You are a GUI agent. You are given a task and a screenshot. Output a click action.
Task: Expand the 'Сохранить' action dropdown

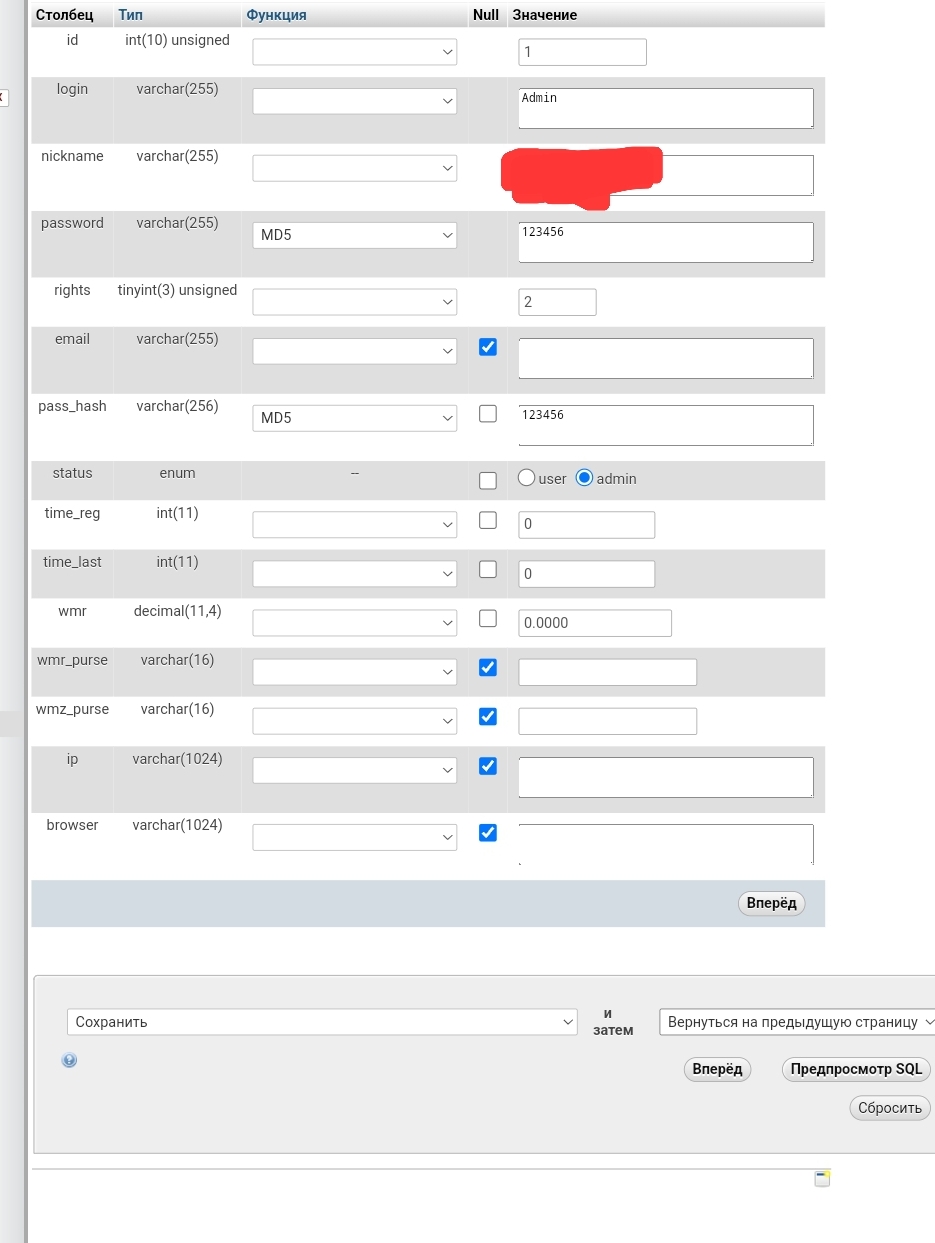coord(322,1022)
